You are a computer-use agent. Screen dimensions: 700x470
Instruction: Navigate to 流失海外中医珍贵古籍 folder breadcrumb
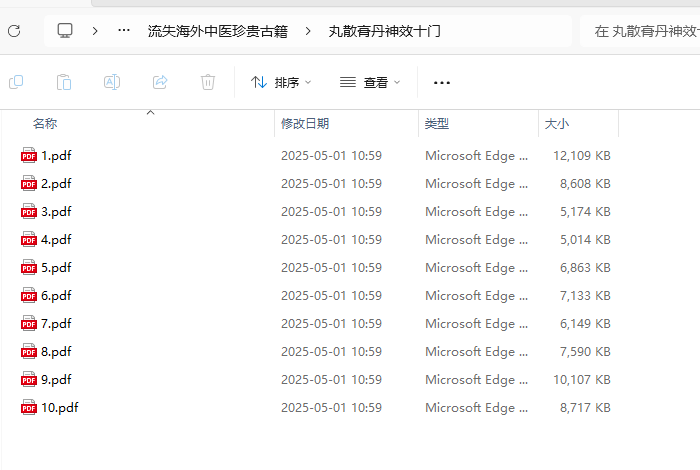(217, 31)
